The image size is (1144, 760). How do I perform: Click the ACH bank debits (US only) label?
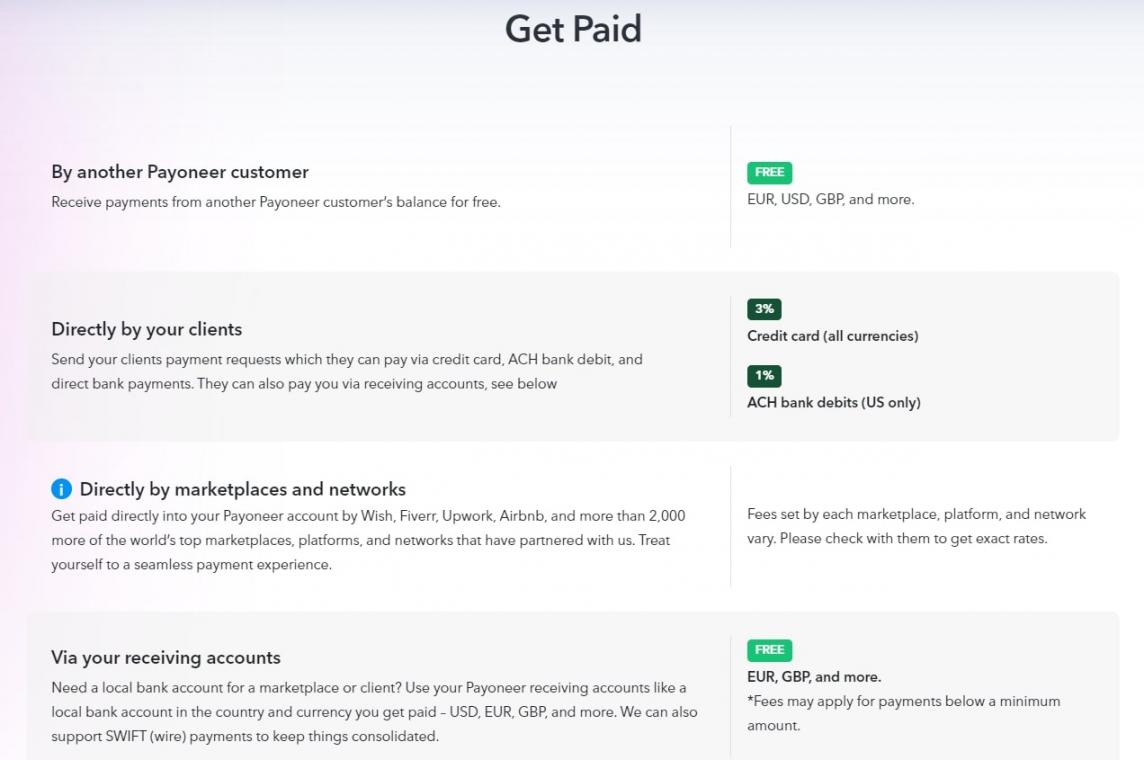click(x=833, y=402)
